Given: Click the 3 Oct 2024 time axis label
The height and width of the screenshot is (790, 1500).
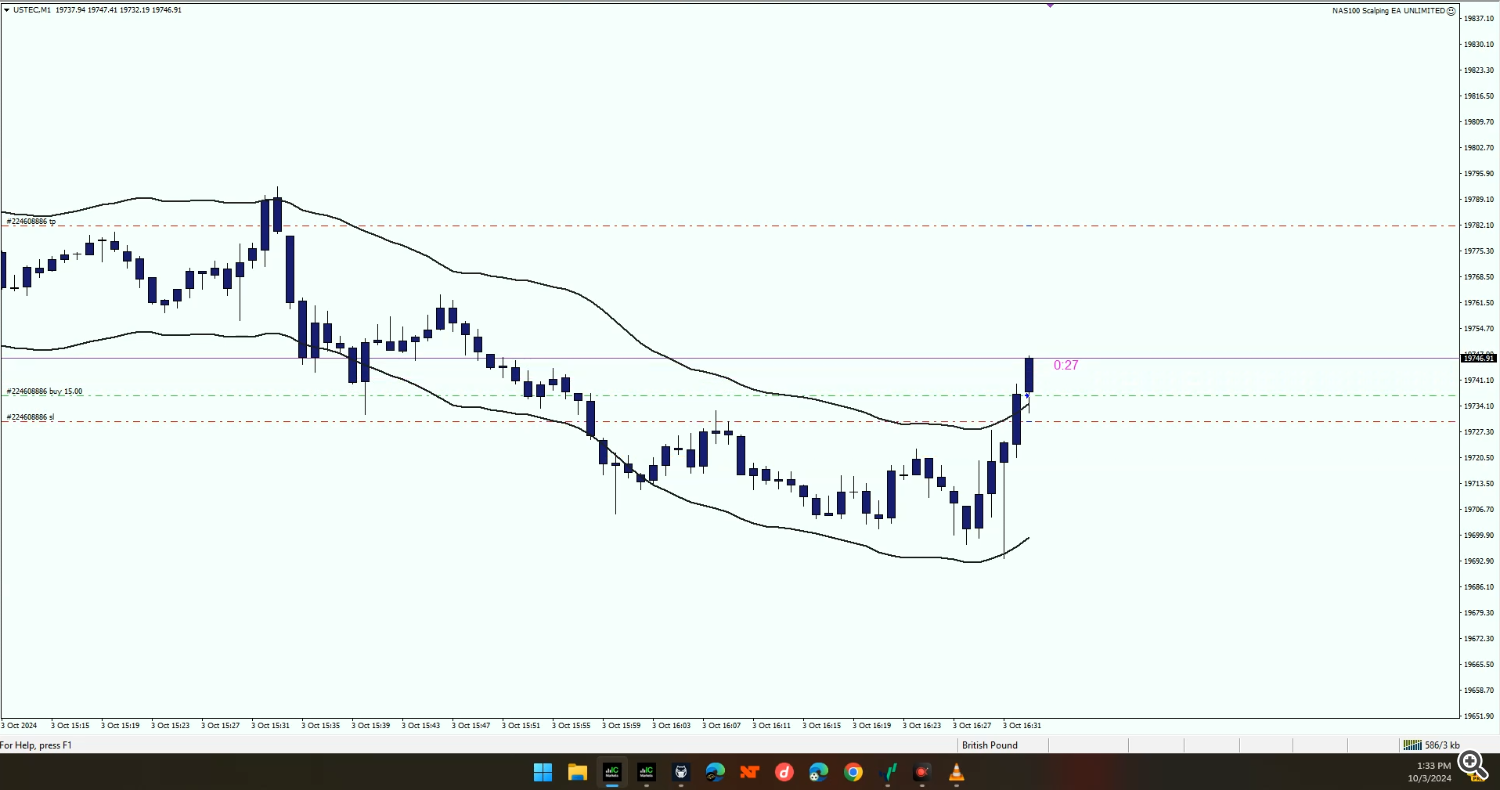Looking at the screenshot, I should pos(19,725).
